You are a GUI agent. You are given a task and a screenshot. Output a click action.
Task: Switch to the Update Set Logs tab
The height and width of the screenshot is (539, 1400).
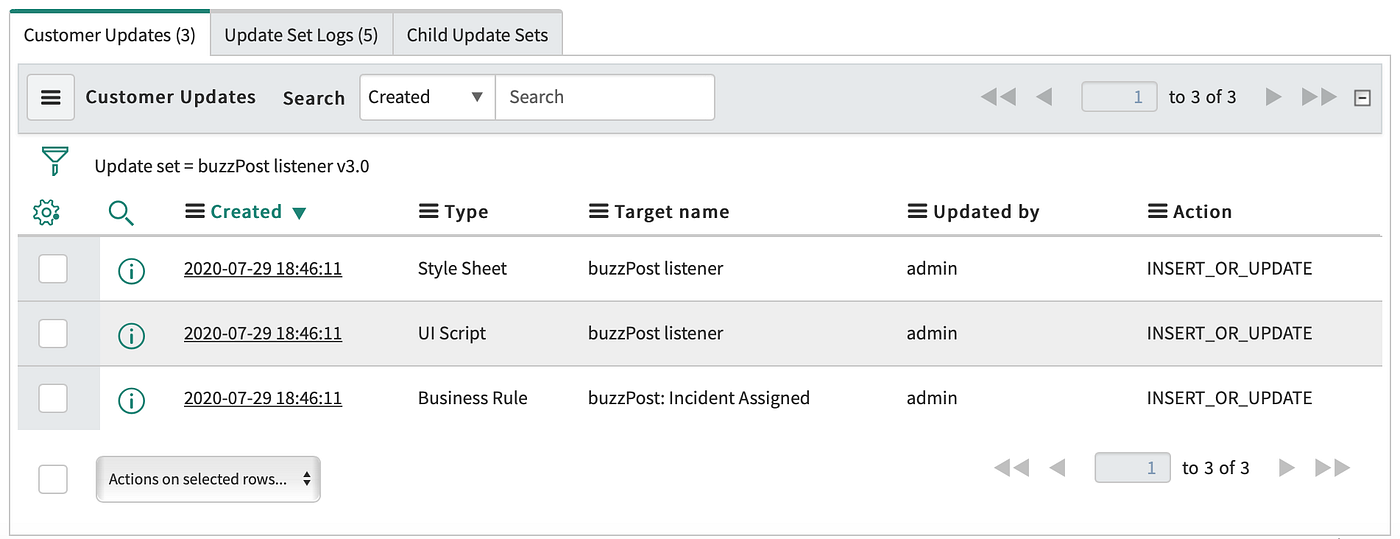tap(301, 35)
